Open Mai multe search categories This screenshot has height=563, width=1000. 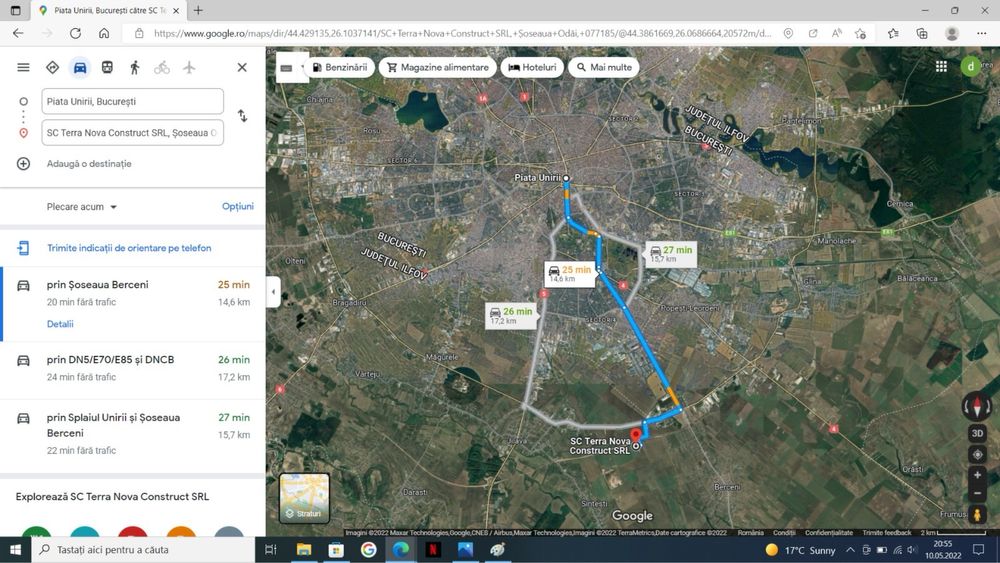pos(604,67)
